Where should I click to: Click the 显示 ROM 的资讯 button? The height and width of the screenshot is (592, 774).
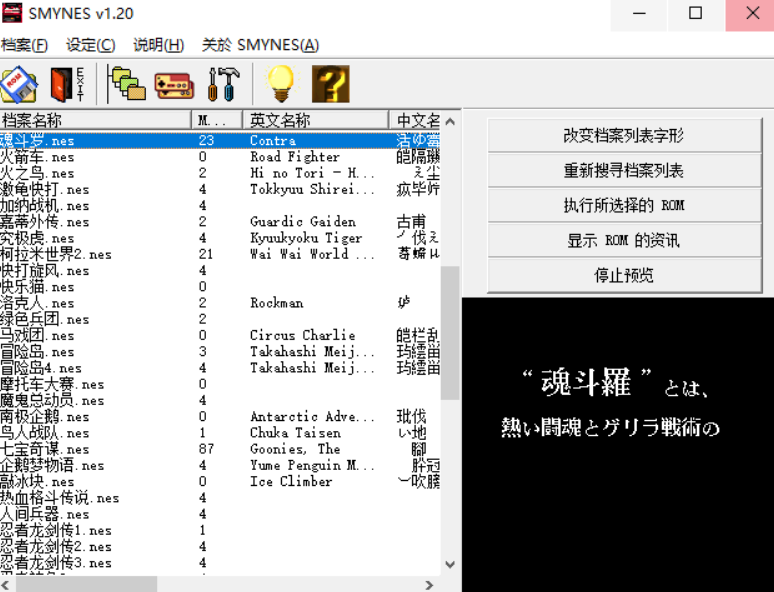pos(624,240)
